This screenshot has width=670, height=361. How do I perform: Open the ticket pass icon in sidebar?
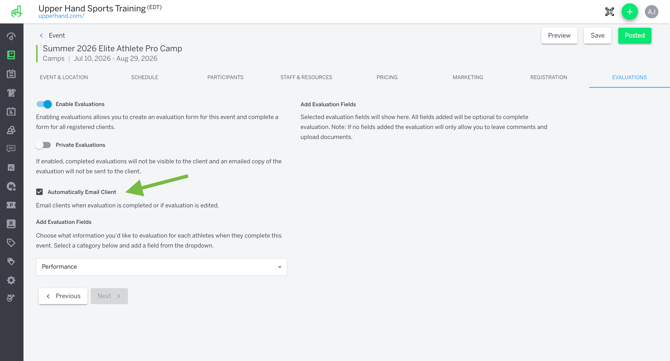pyautogui.click(x=11, y=205)
